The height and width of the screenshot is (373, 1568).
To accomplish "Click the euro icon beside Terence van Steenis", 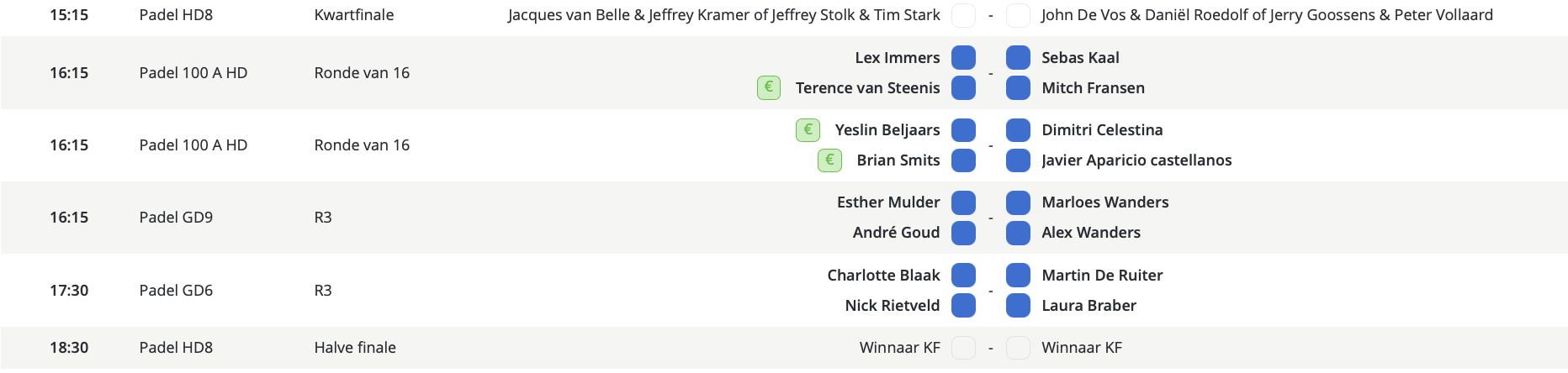I will [x=769, y=87].
